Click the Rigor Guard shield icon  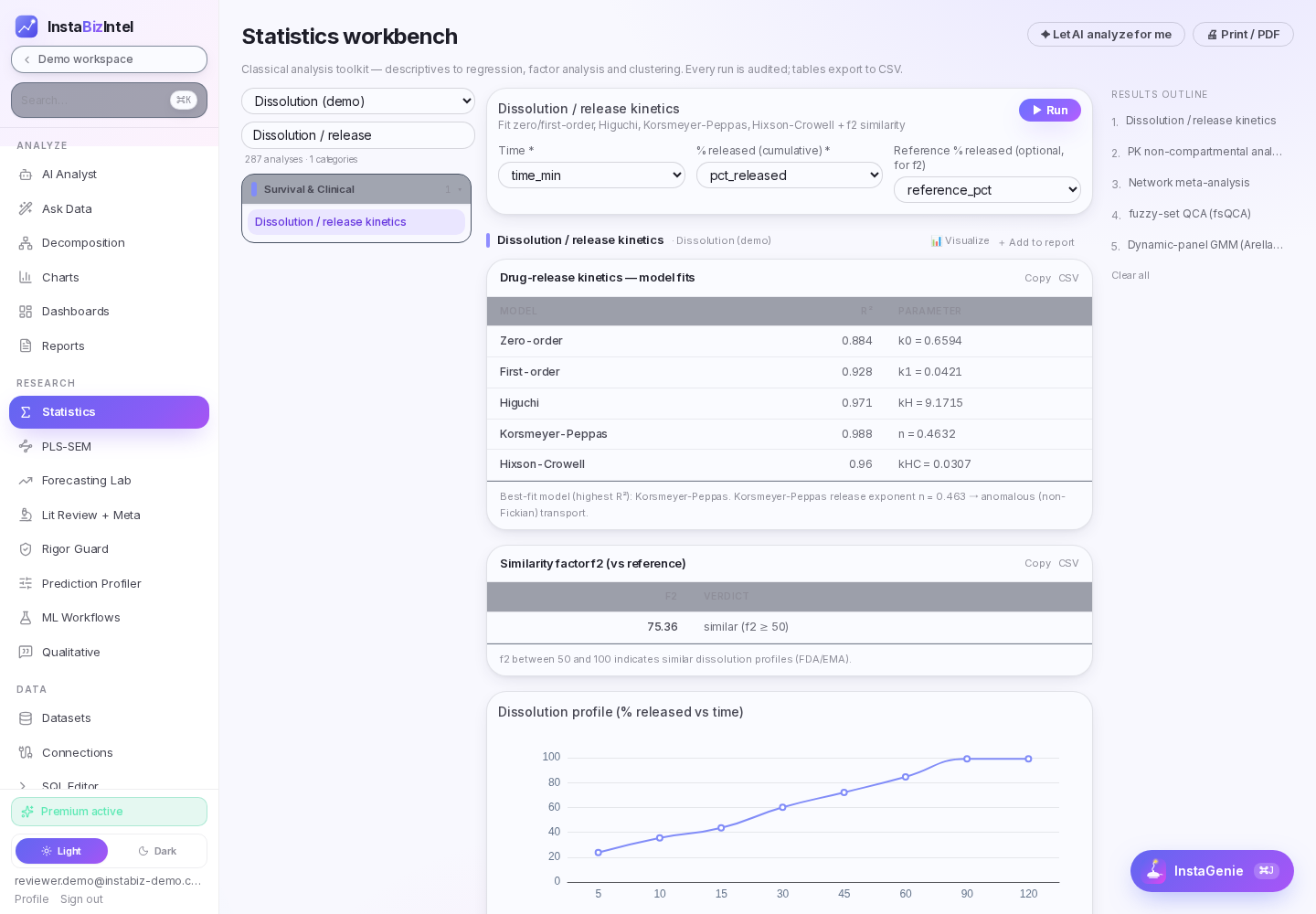coord(26,549)
